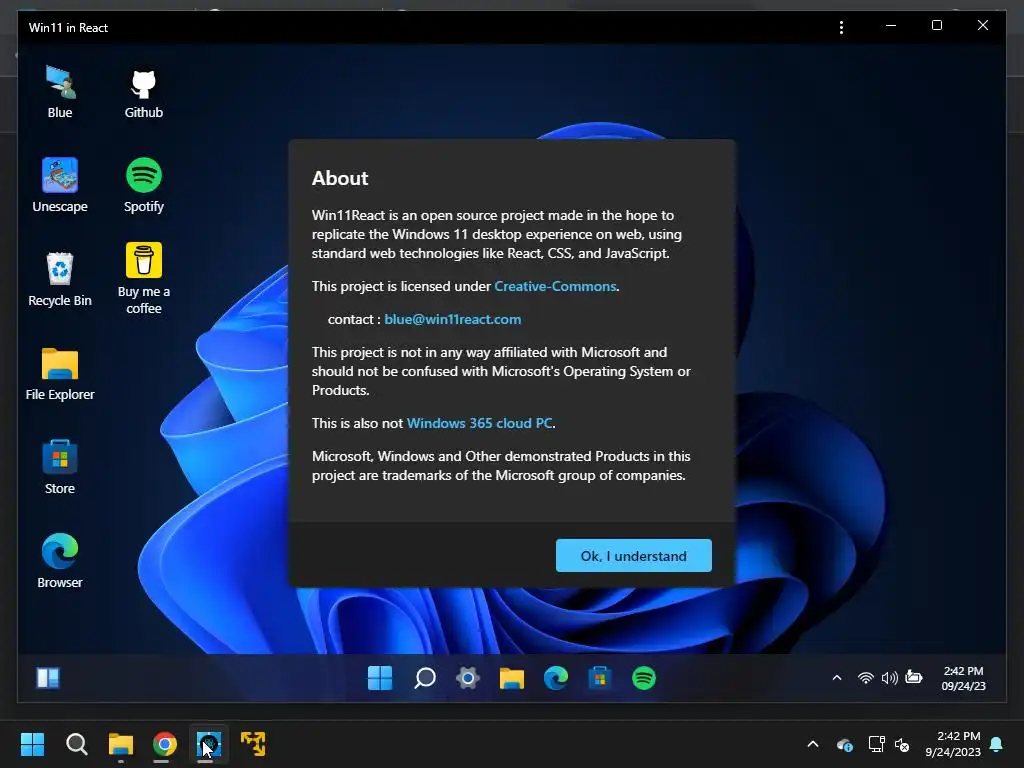Open the Github desktop shortcut
This screenshot has width=1024, height=768.
pos(144,92)
